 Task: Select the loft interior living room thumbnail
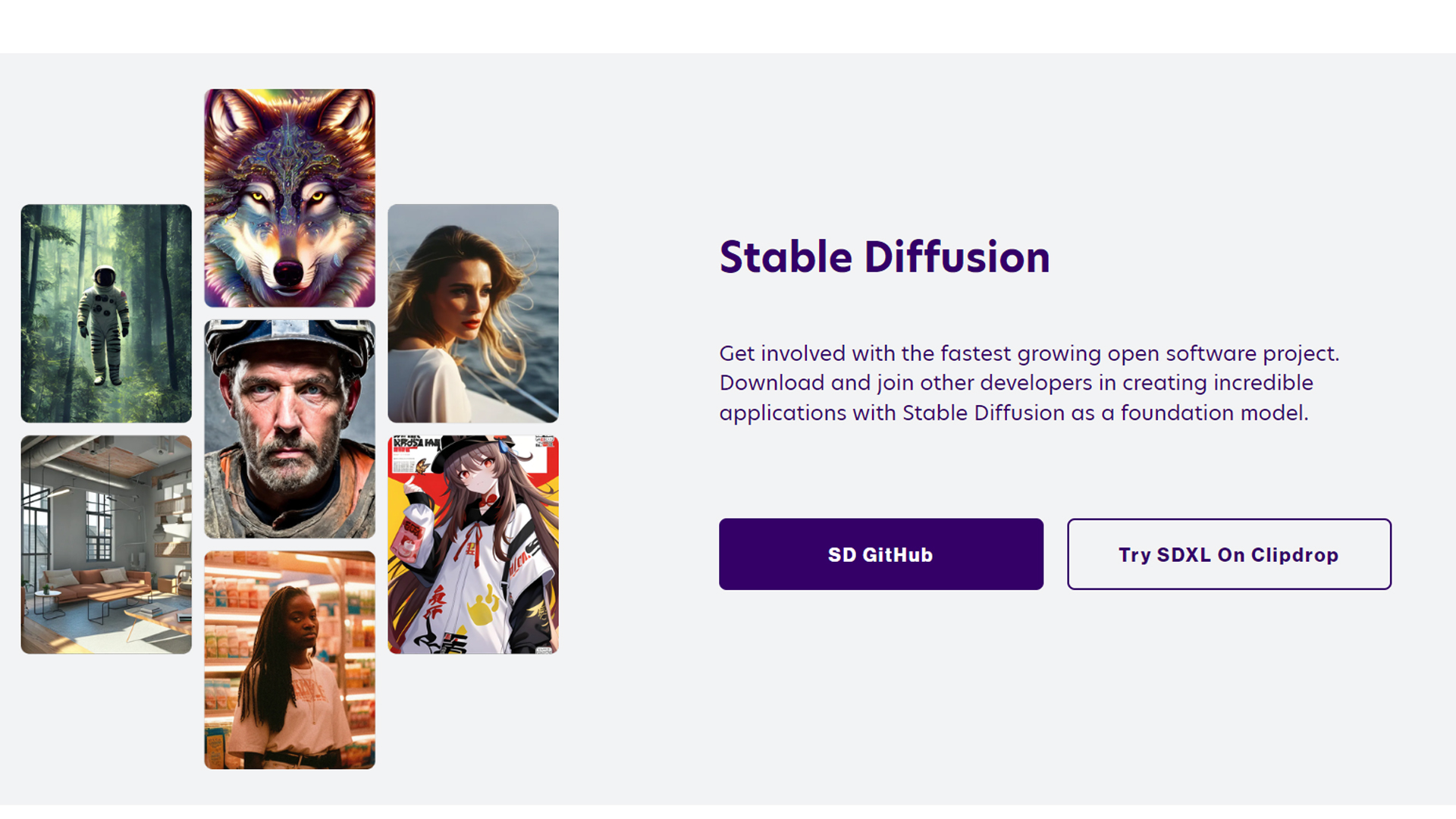[x=106, y=544]
